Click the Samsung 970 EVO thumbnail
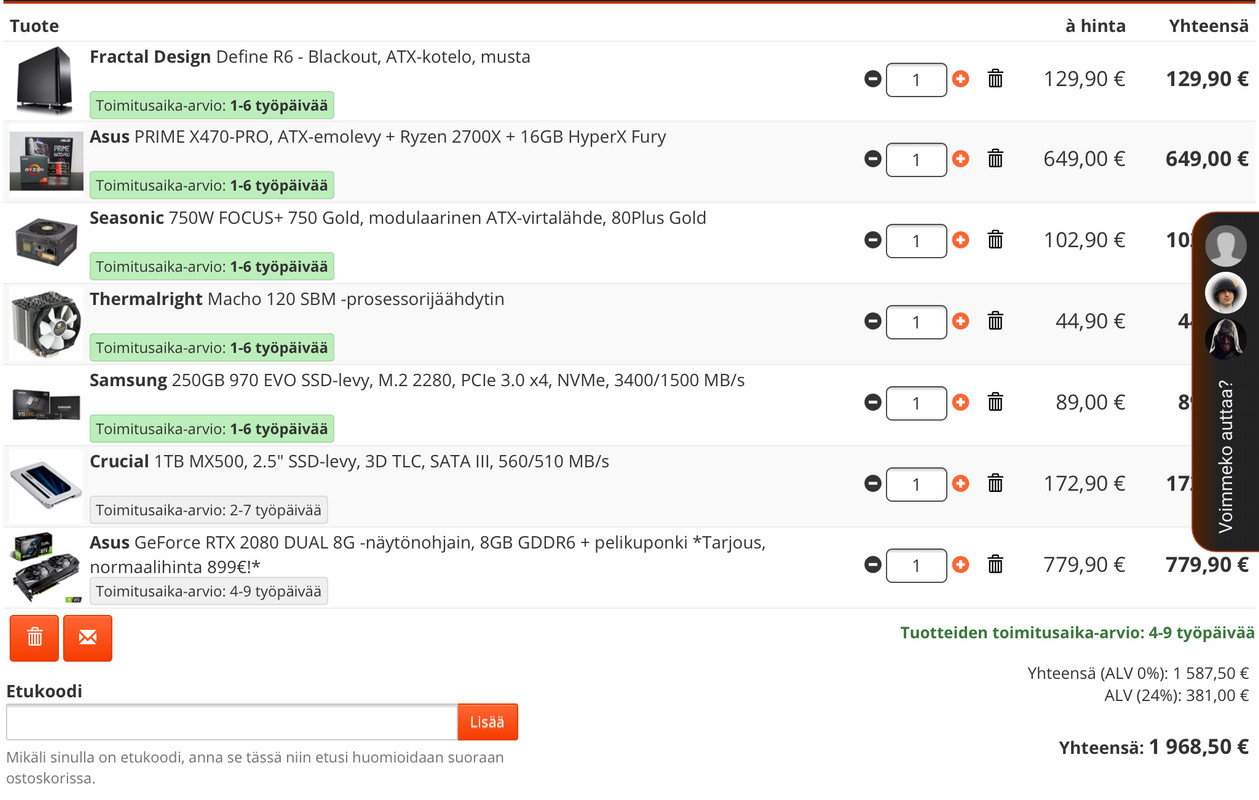 (46, 404)
